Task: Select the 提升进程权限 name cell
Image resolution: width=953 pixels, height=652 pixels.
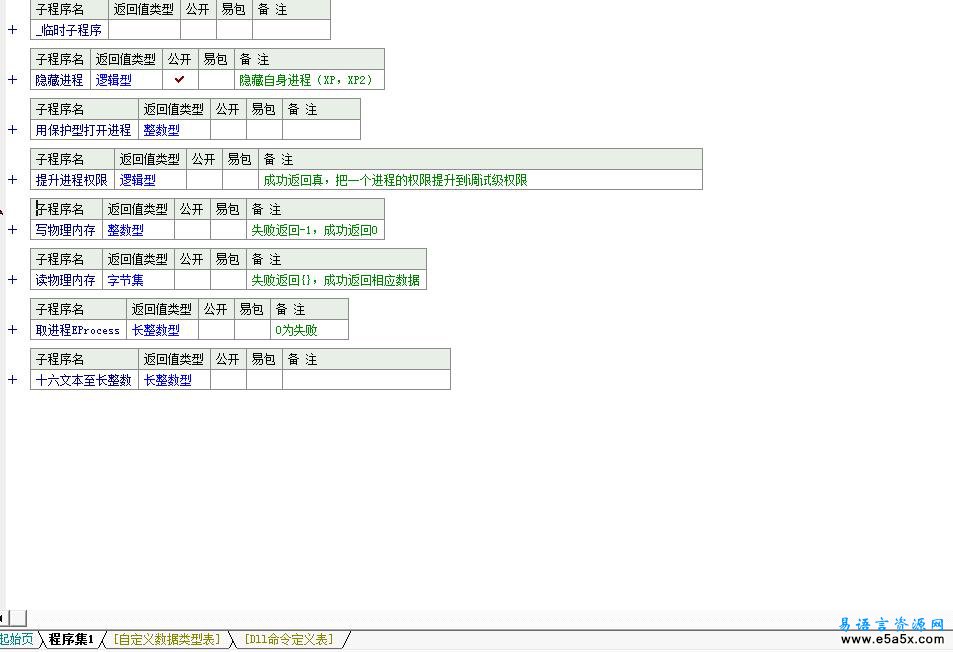Action: click(72, 180)
